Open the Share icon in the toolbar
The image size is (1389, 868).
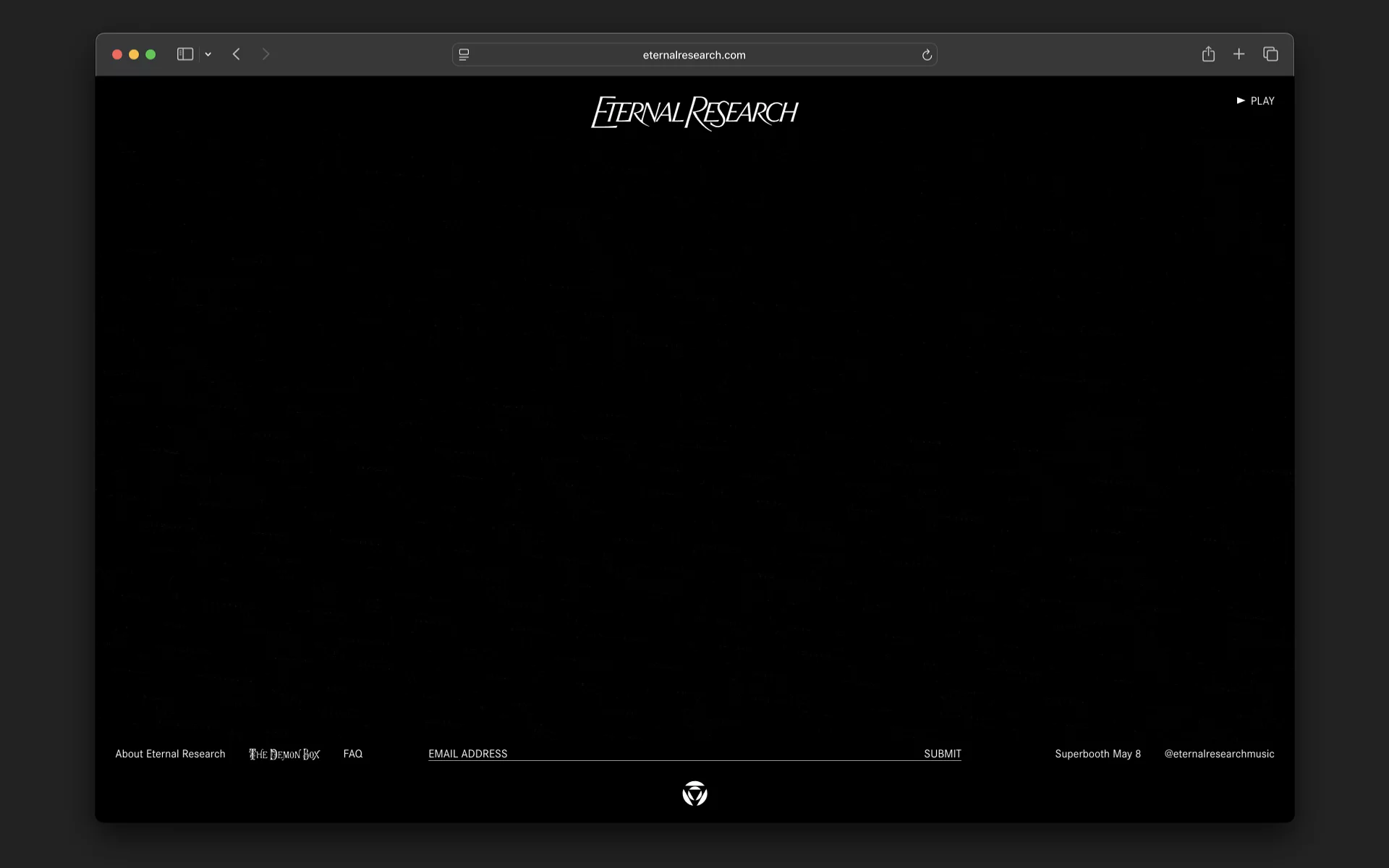pos(1208,54)
